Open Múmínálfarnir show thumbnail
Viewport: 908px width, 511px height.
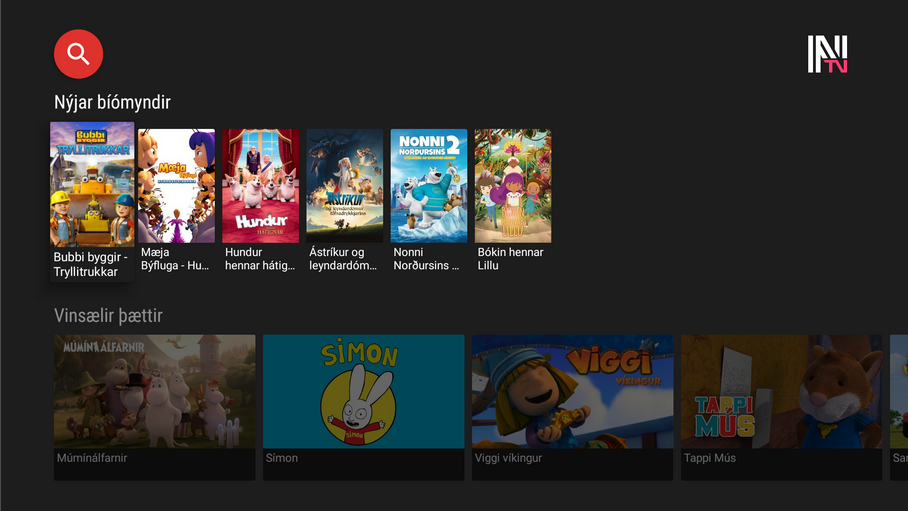[155, 391]
